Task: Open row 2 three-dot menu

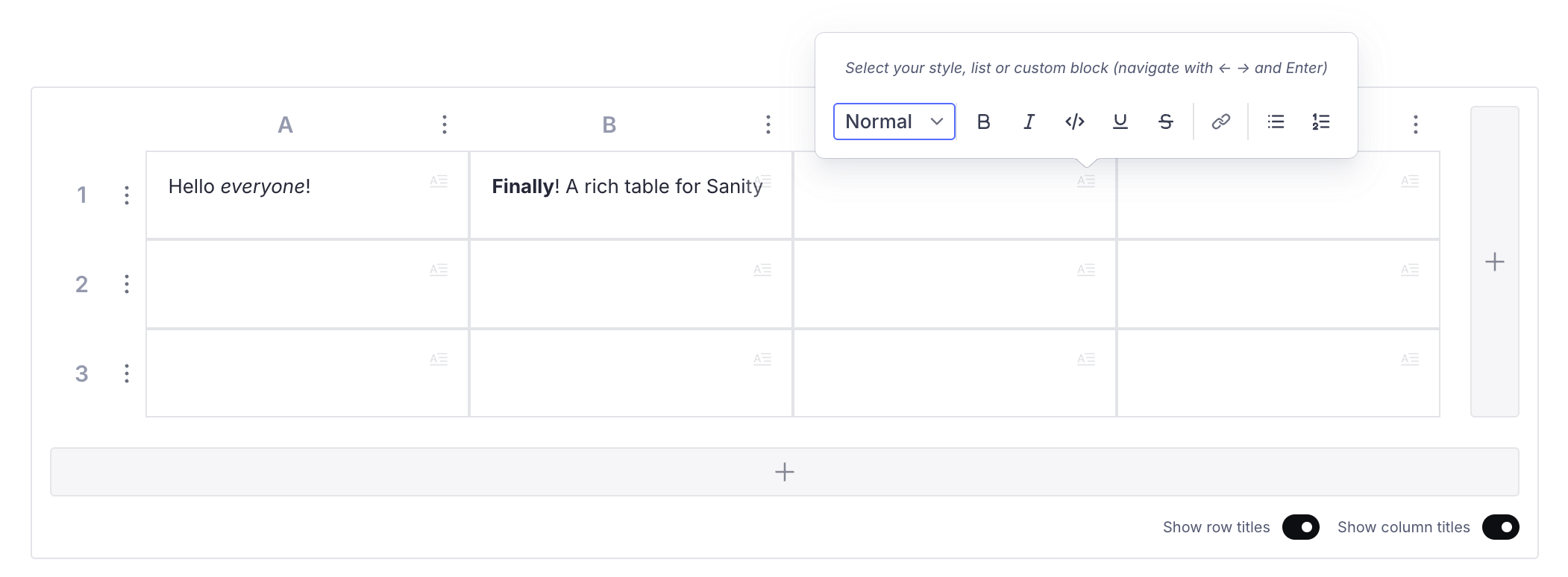Action: point(127,284)
